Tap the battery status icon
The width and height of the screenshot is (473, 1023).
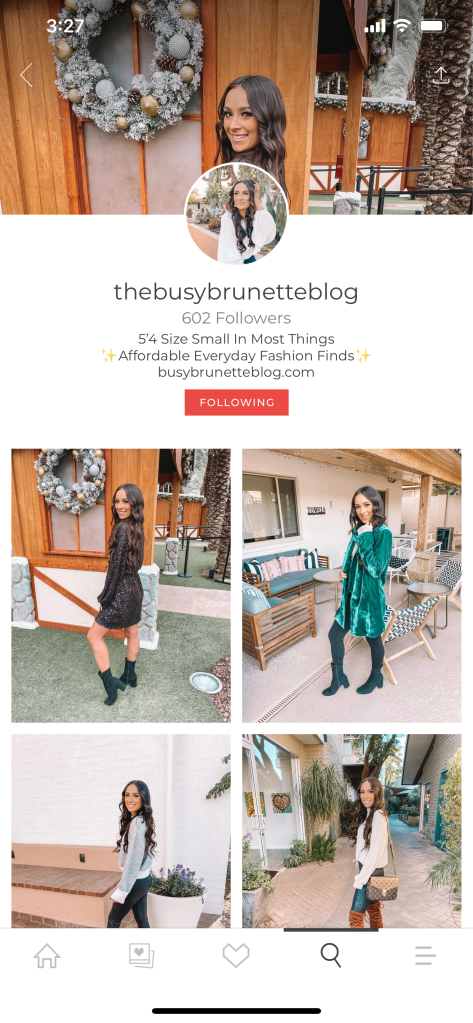pyautogui.click(x=433, y=26)
